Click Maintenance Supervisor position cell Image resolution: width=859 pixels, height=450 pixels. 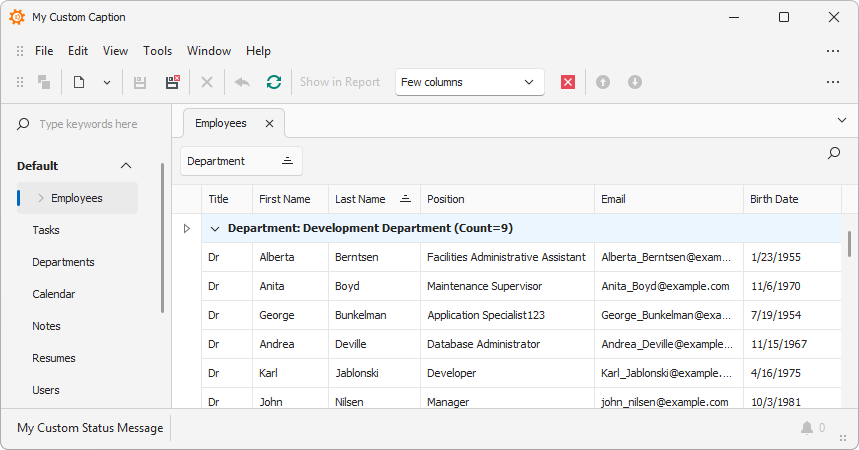[507, 286]
